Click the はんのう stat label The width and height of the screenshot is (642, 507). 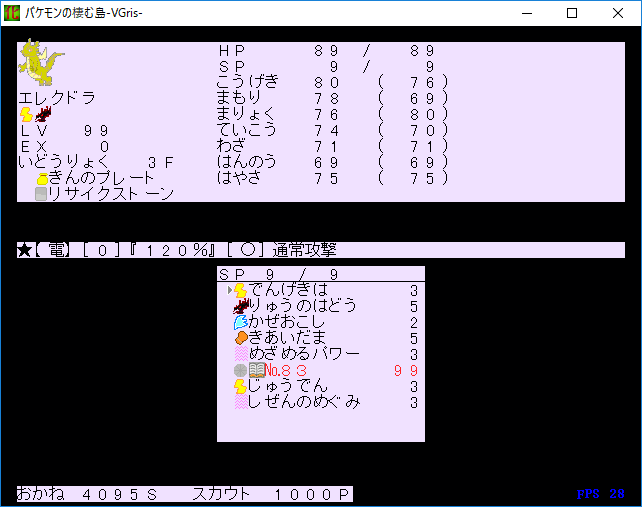246,162
